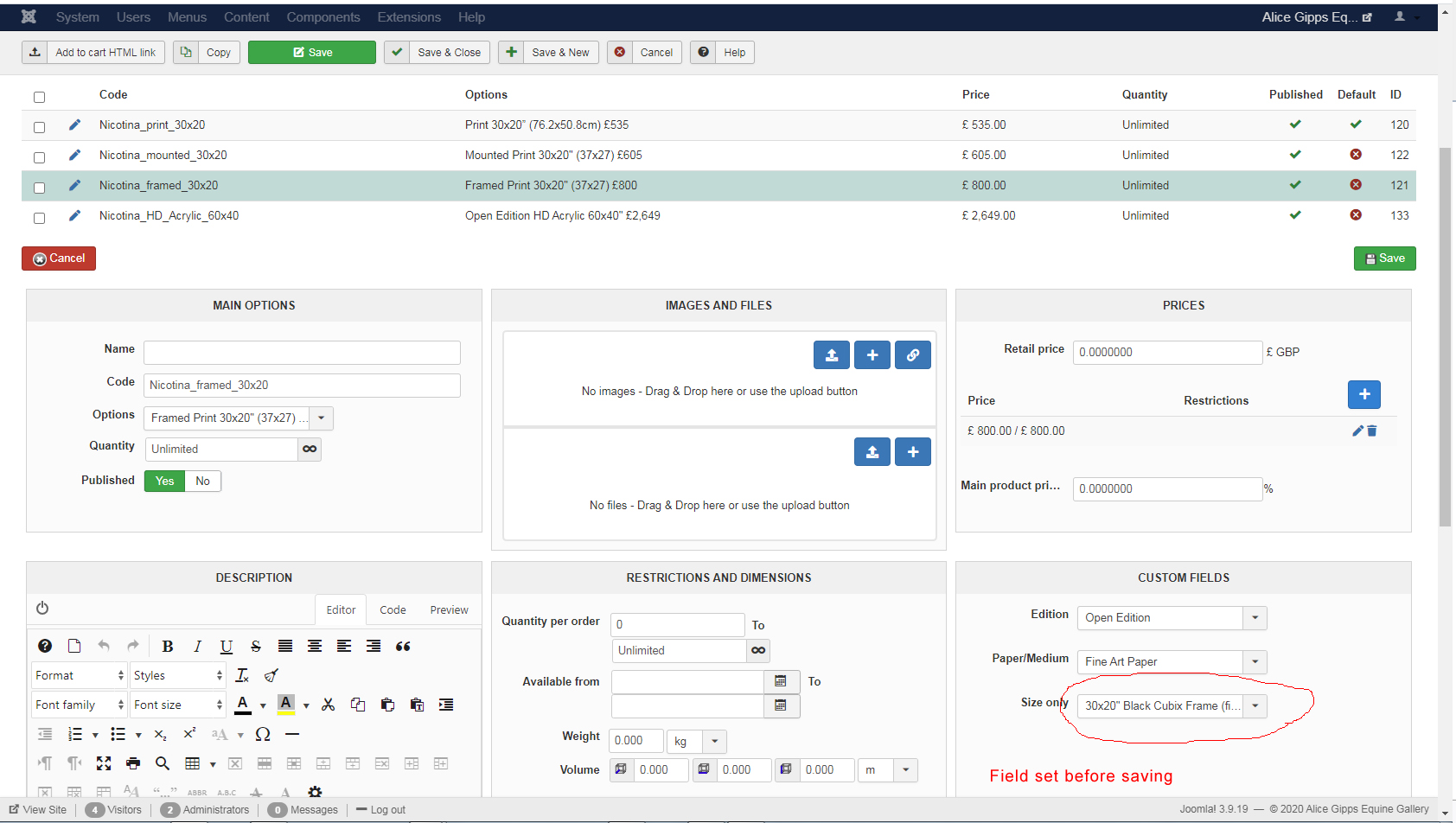Set Published to No

coord(203,481)
